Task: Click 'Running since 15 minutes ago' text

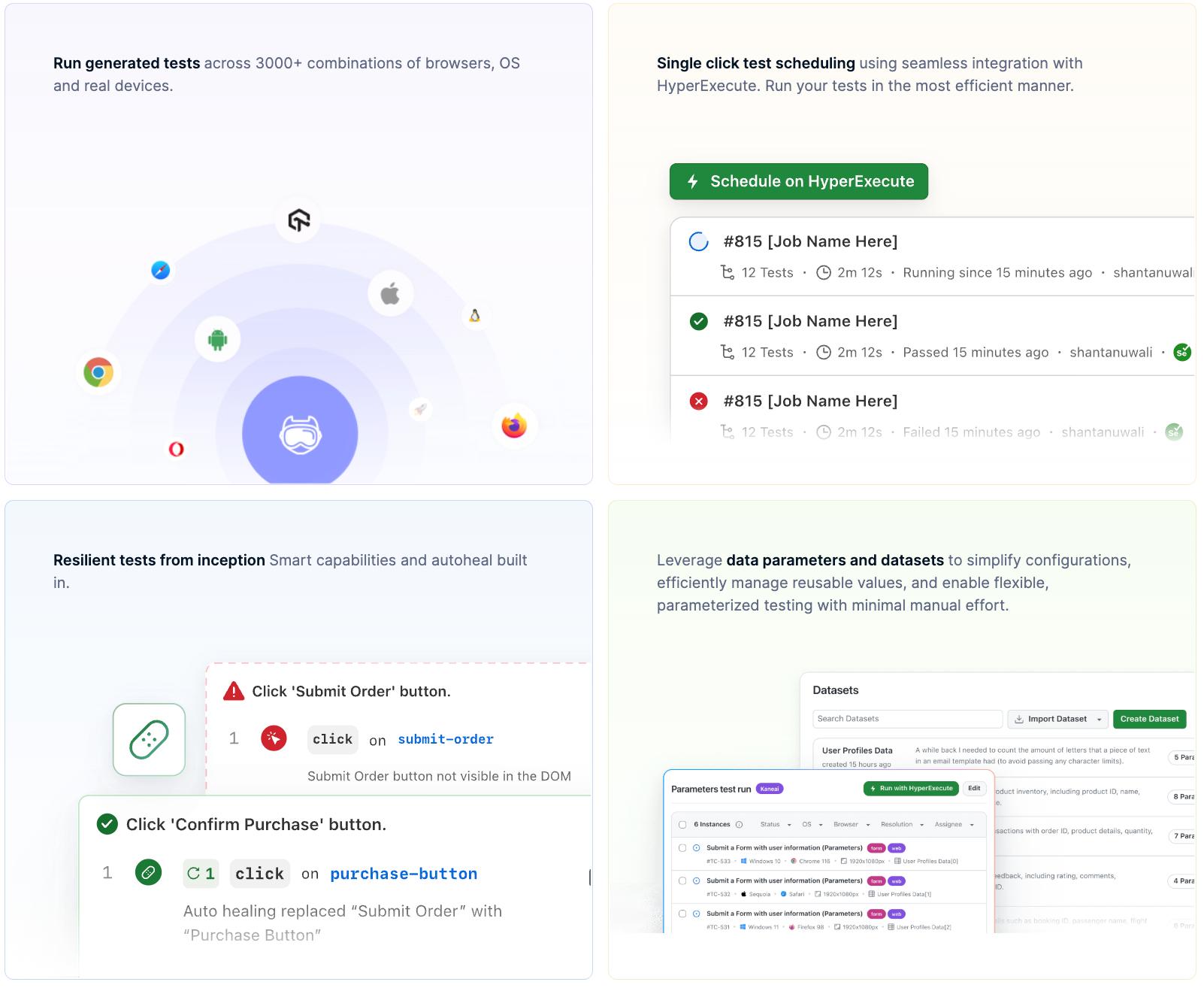Action: pyautogui.click(x=997, y=272)
